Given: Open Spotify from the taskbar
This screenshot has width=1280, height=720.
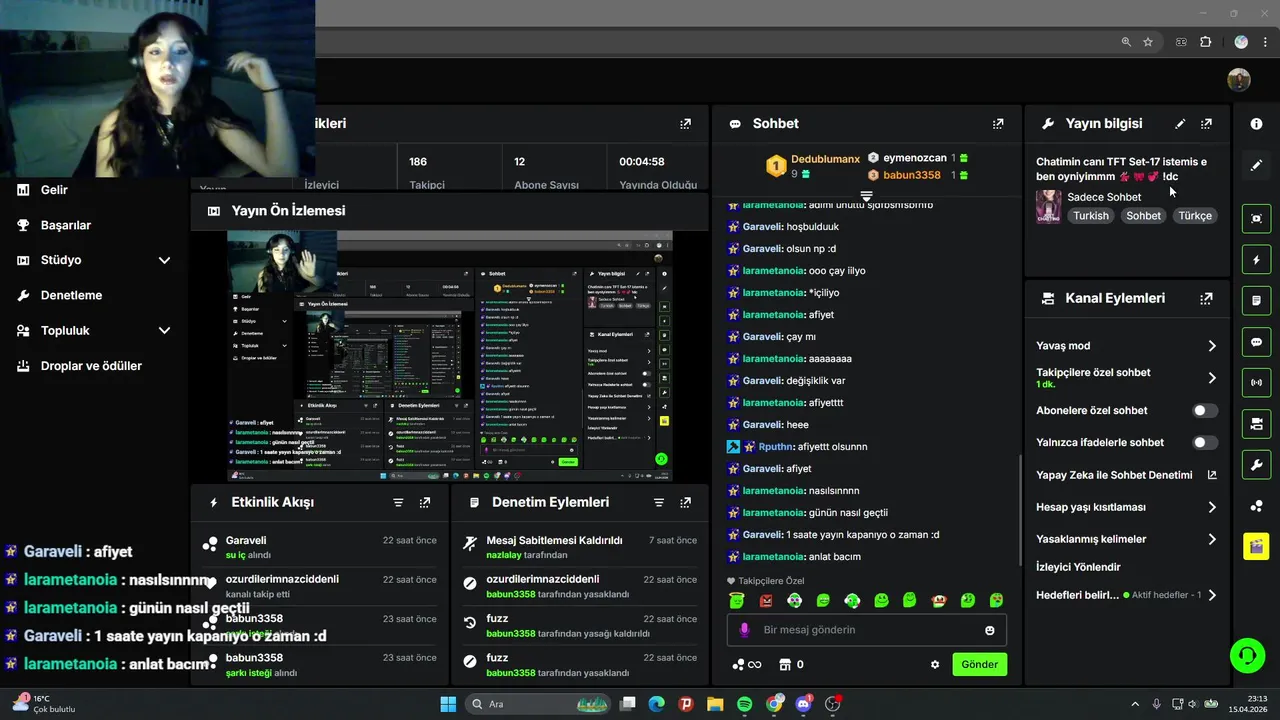Looking at the screenshot, I should (745, 704).
